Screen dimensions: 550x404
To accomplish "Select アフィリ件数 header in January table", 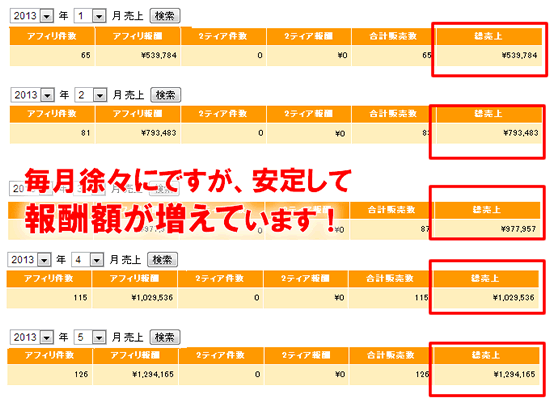I will [x=52, y=36].
